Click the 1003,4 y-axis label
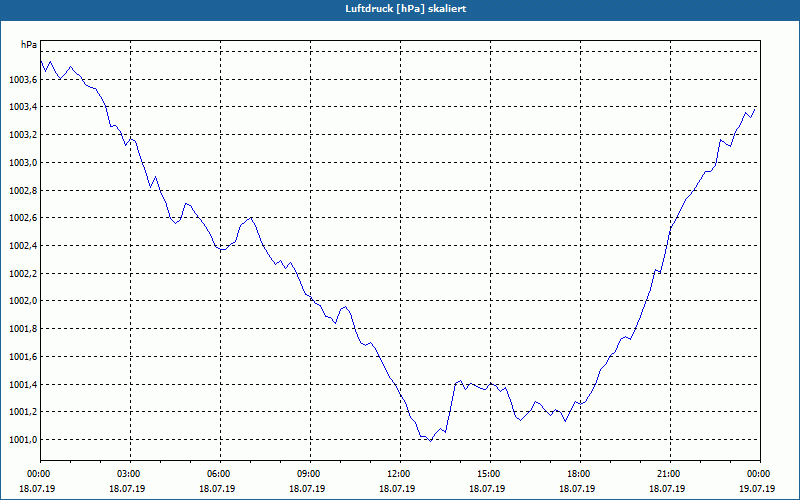 [23, 107]
